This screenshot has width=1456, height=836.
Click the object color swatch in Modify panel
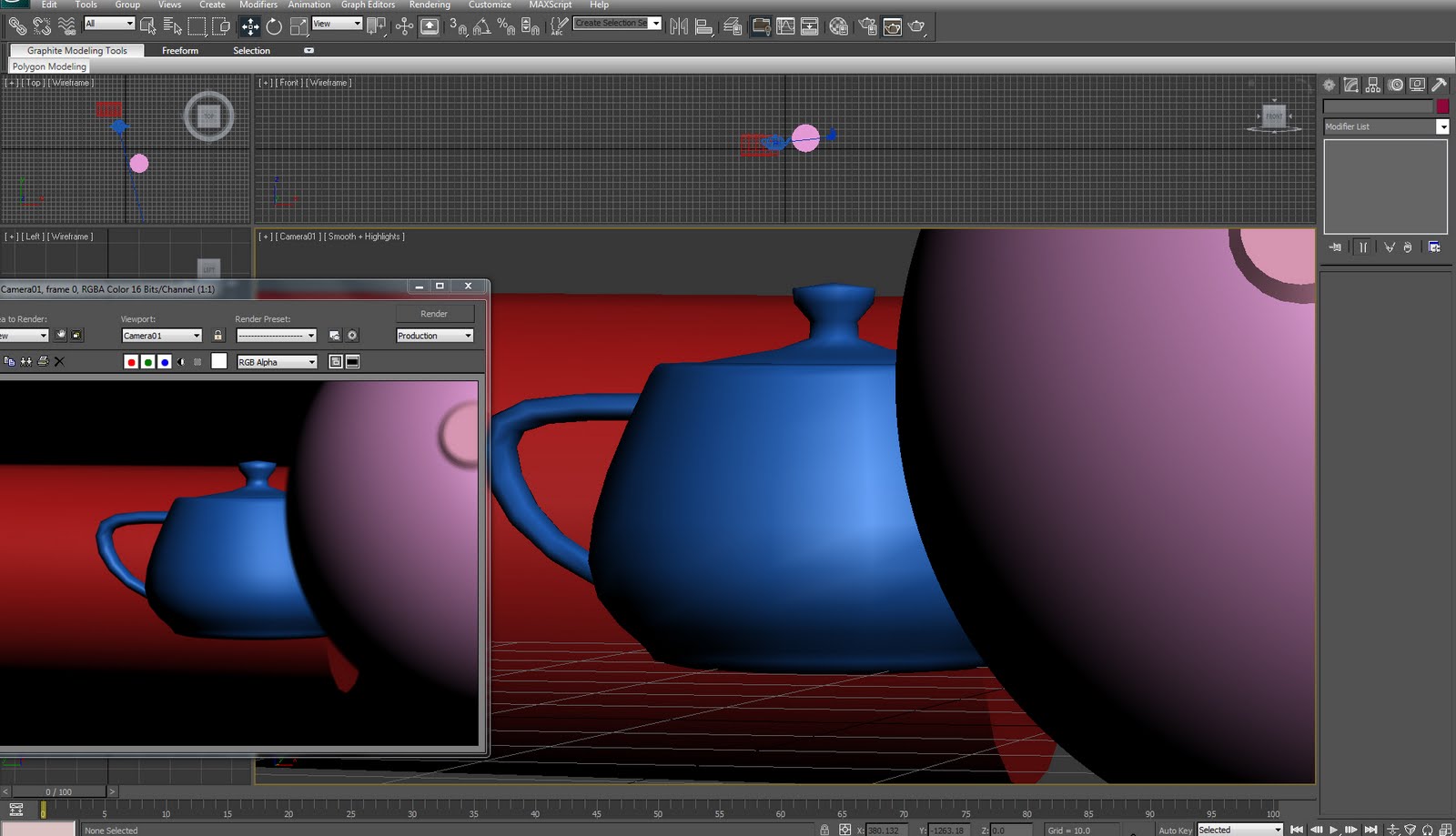point(1443,106)
